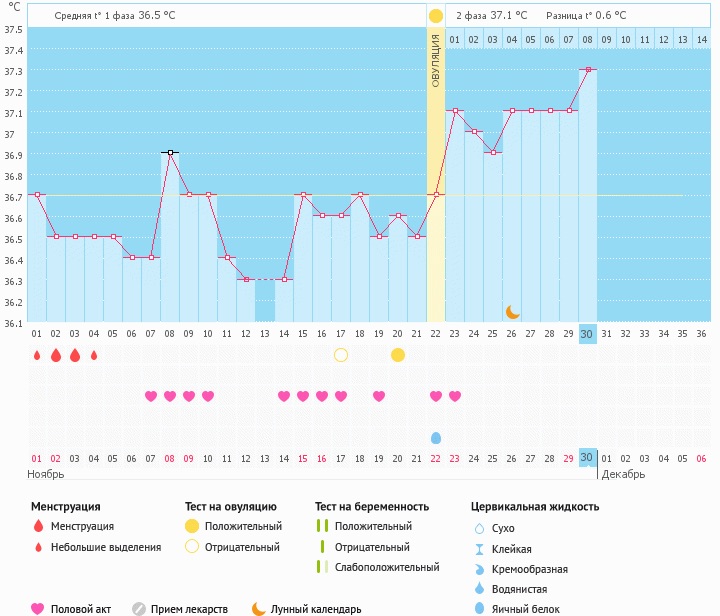
Task: Click second-phase day 08 header cell
Action: click(587, 40)
